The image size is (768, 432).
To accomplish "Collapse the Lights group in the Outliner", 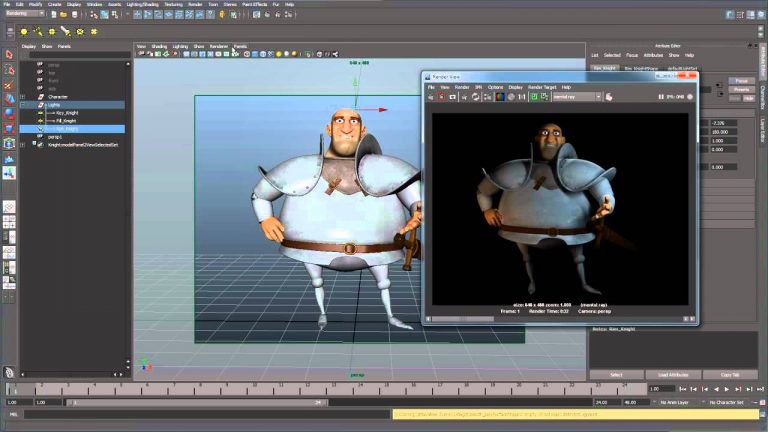I will [23, 105].
